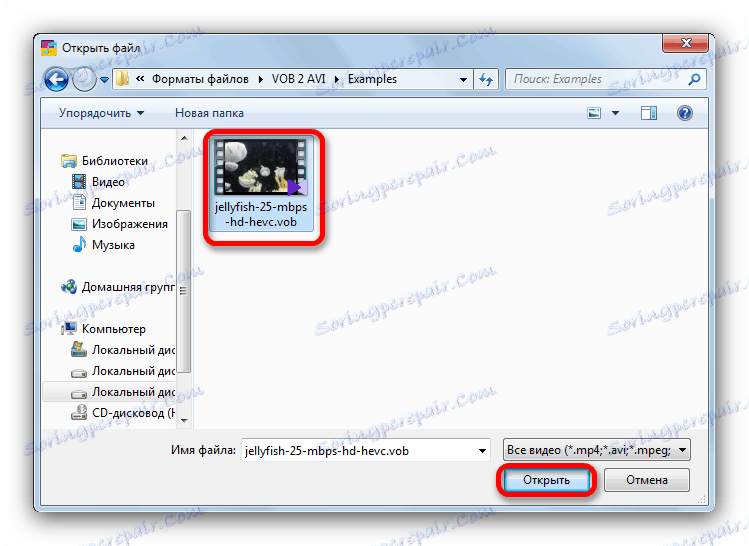
Task: Click the Домашняя группа globe icon
Action: tap(69, 287)
